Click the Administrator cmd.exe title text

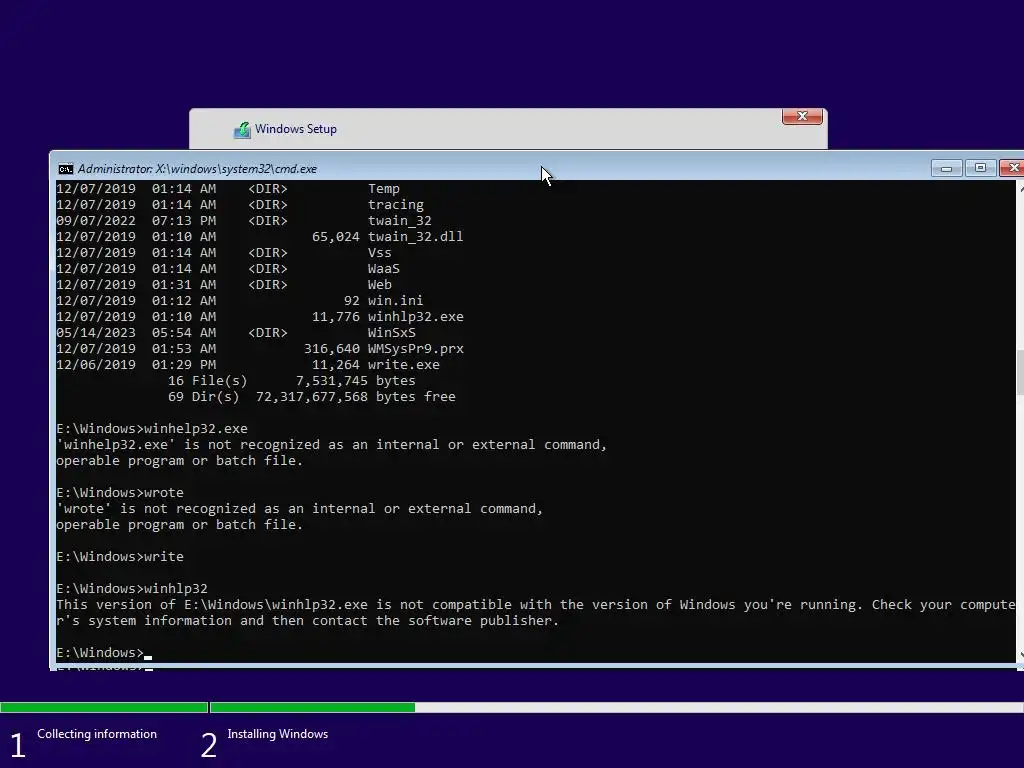click(197, 169)
